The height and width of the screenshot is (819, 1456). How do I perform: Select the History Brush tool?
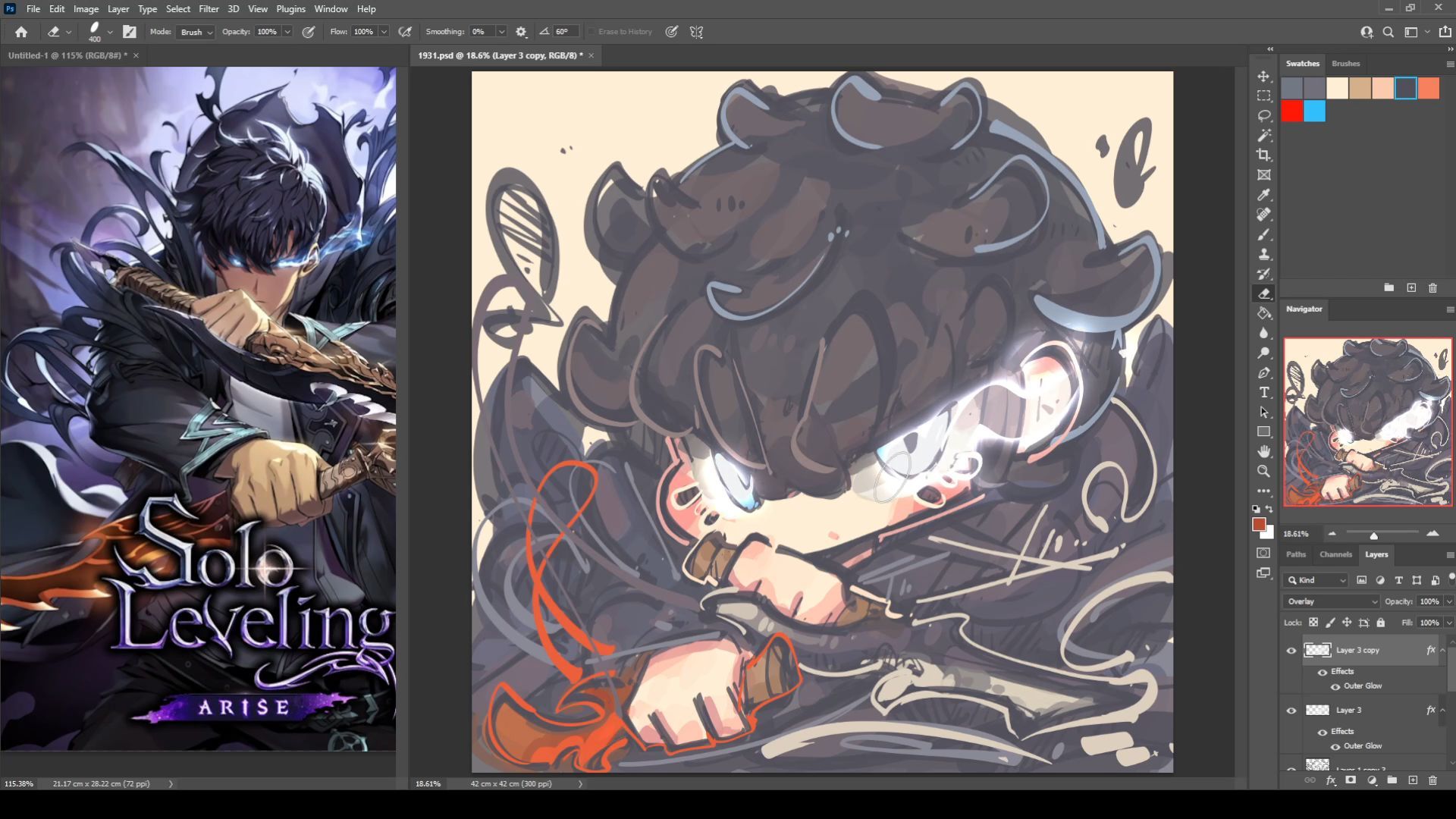1263,274
